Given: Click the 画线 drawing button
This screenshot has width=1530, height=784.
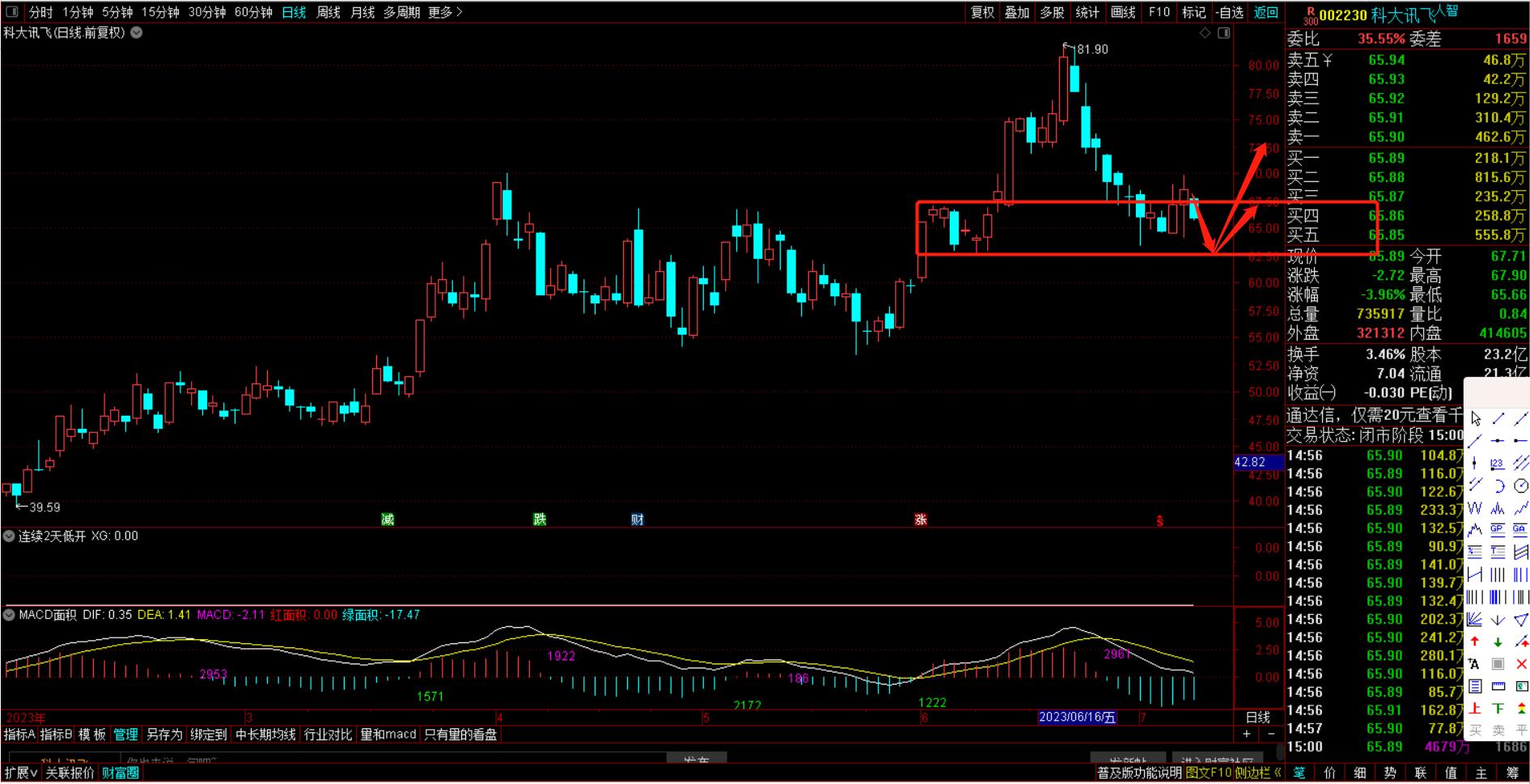Looking at the screenshot, I should click(1123, 12).
